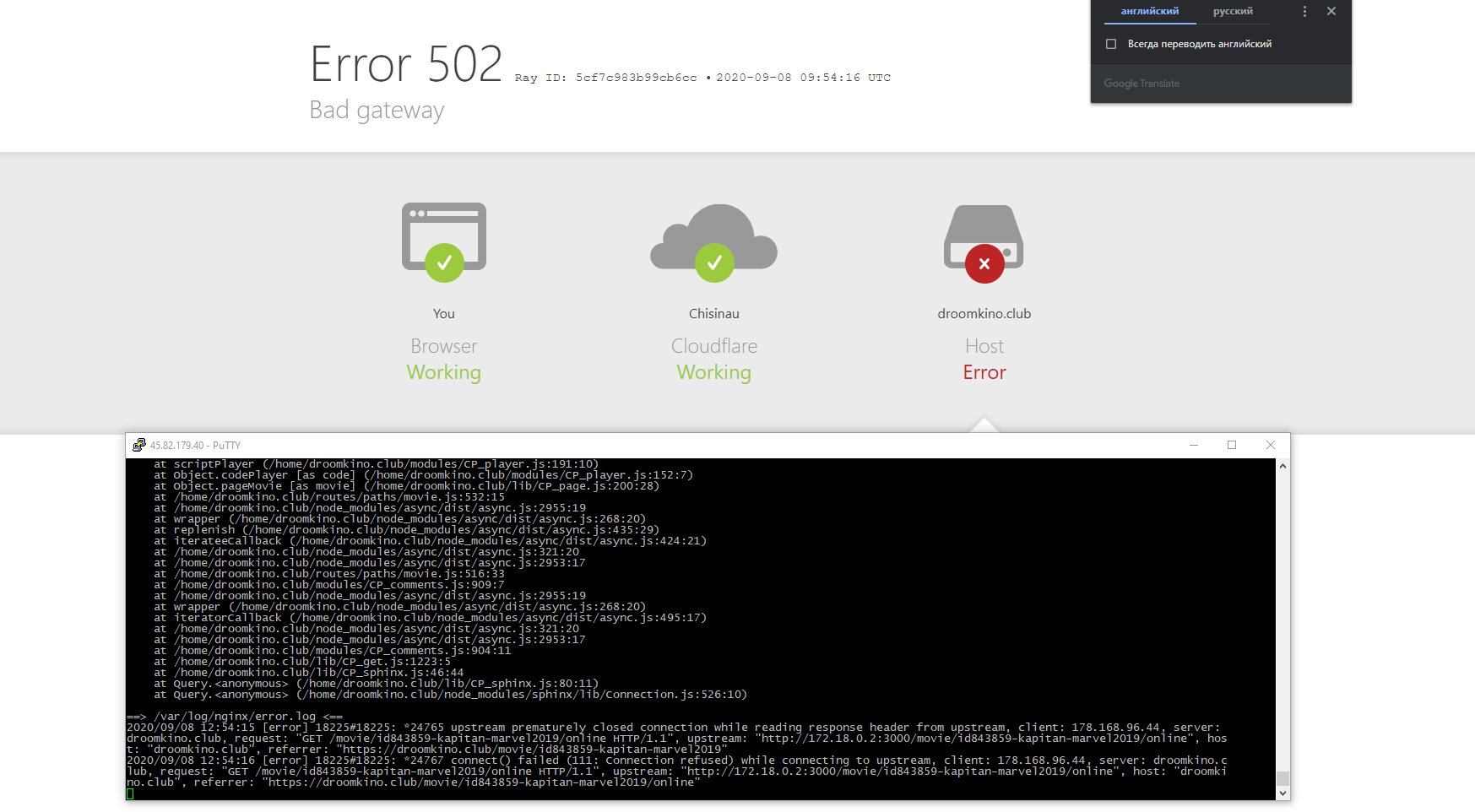
Task: Click the Ray ID text line
Action: coord(702,78)
